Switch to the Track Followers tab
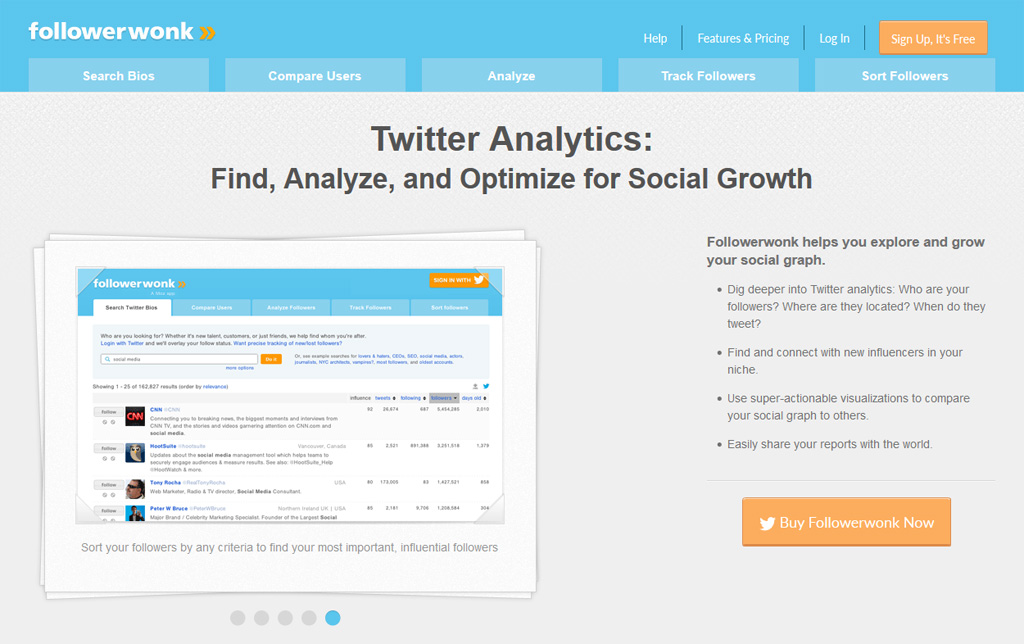The height and width of the screenshot is (644, 1024). 708,74
